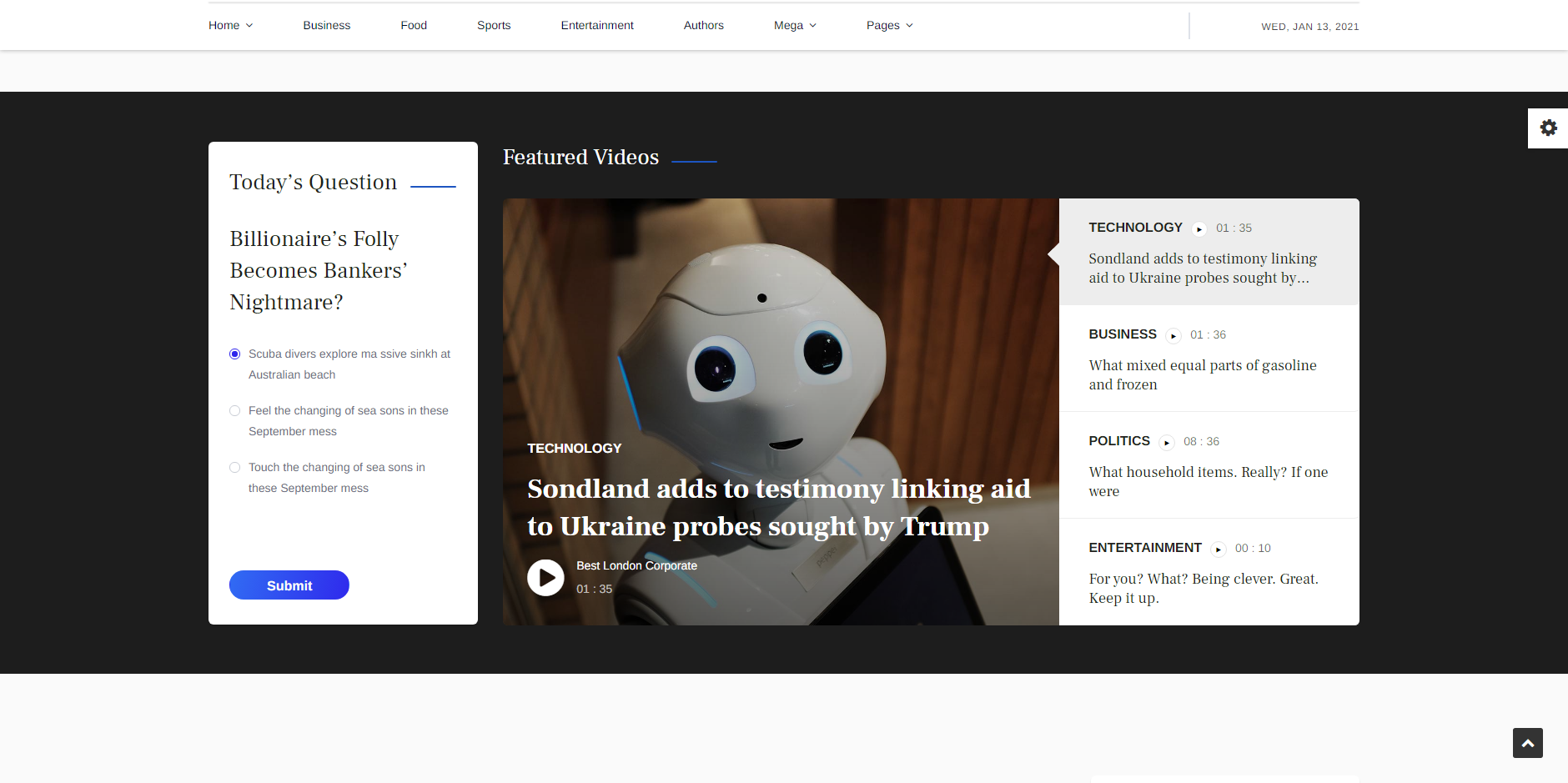The image size is (1568, 783).
Task: Open the Business menu item
Action: pyautogui.click(x=327, y=25)
